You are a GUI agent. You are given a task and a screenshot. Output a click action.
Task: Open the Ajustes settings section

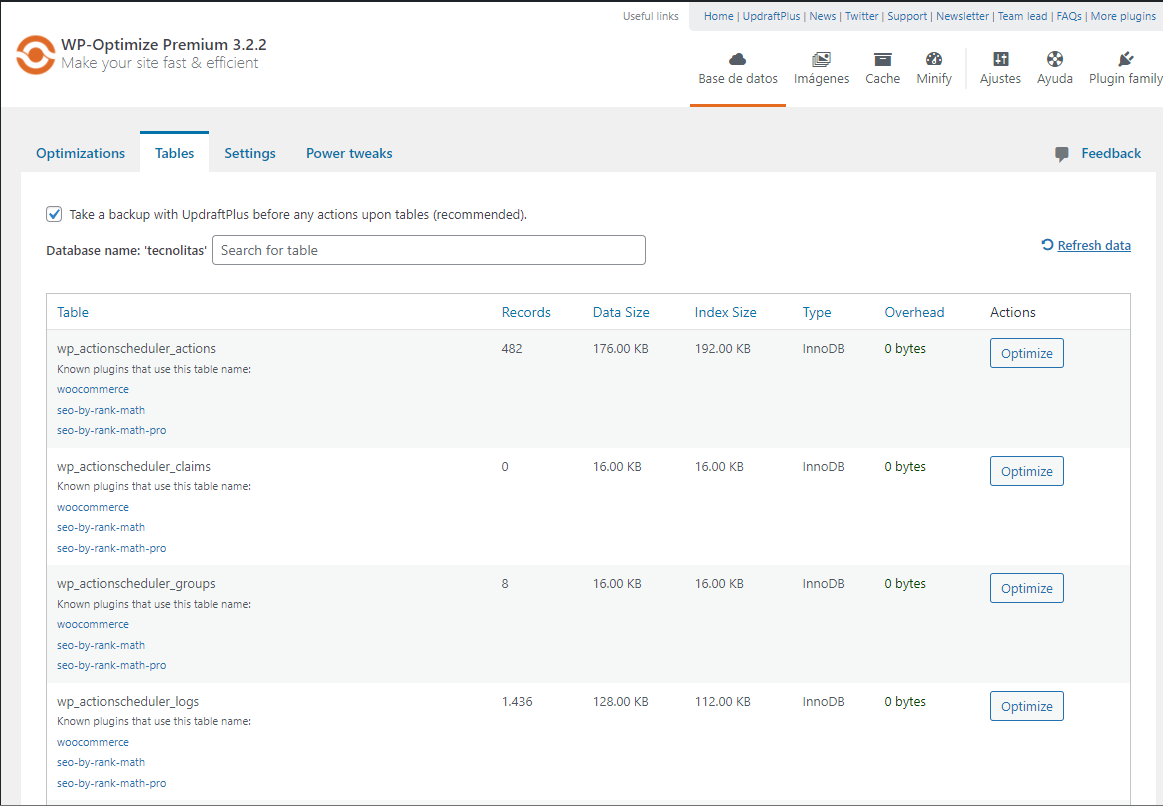[1000, 67]
